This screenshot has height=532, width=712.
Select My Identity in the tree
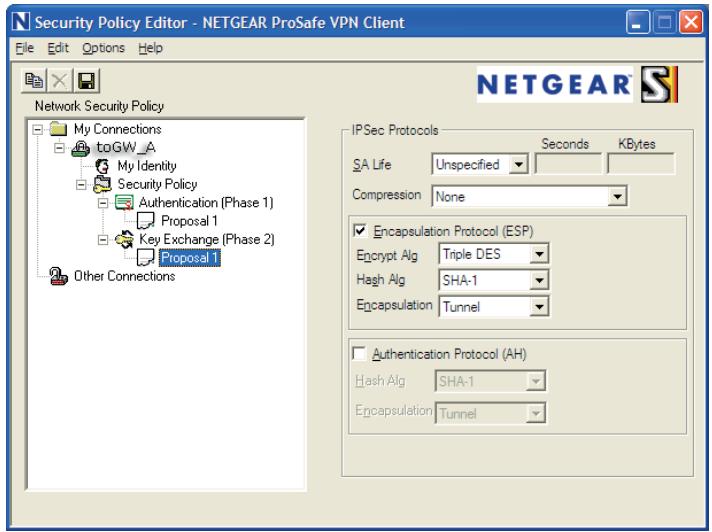tap(147, 166)
